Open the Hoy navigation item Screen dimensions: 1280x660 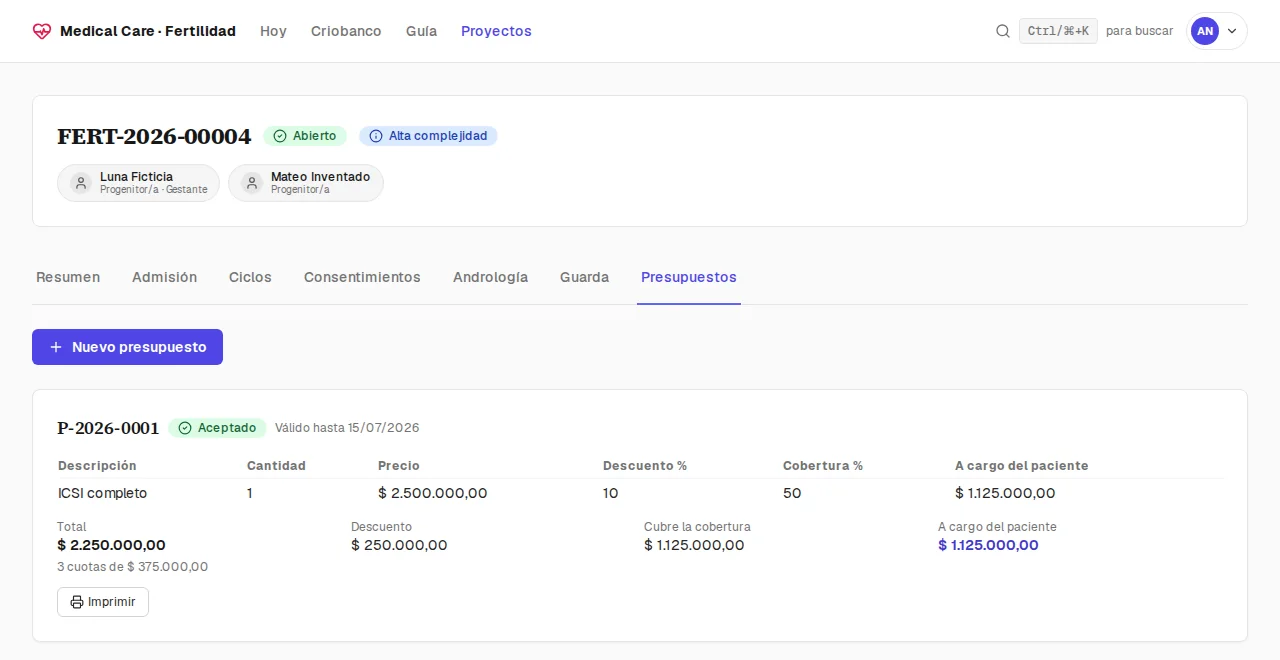[273, 31]
